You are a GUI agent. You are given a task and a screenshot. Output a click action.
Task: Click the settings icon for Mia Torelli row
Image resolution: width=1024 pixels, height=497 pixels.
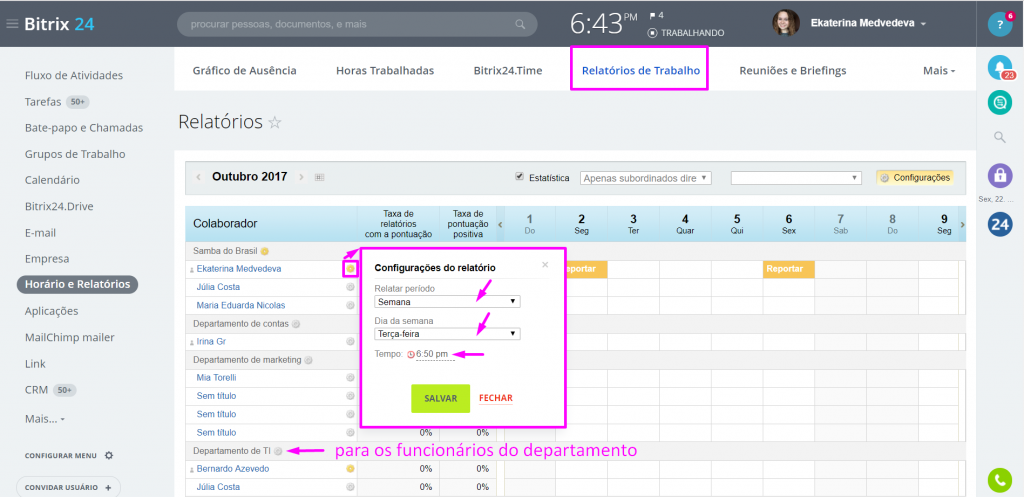click(x=350, y=377)
